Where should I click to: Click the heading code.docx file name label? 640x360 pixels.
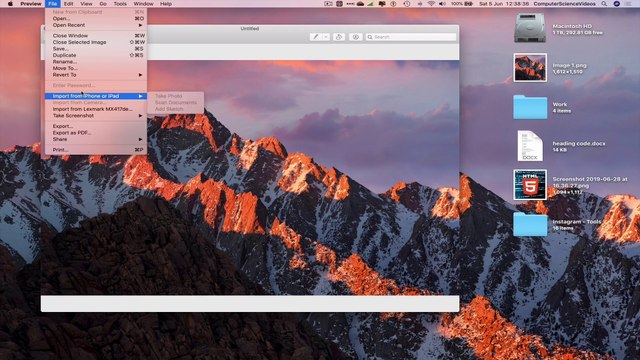tap(579, 144)
